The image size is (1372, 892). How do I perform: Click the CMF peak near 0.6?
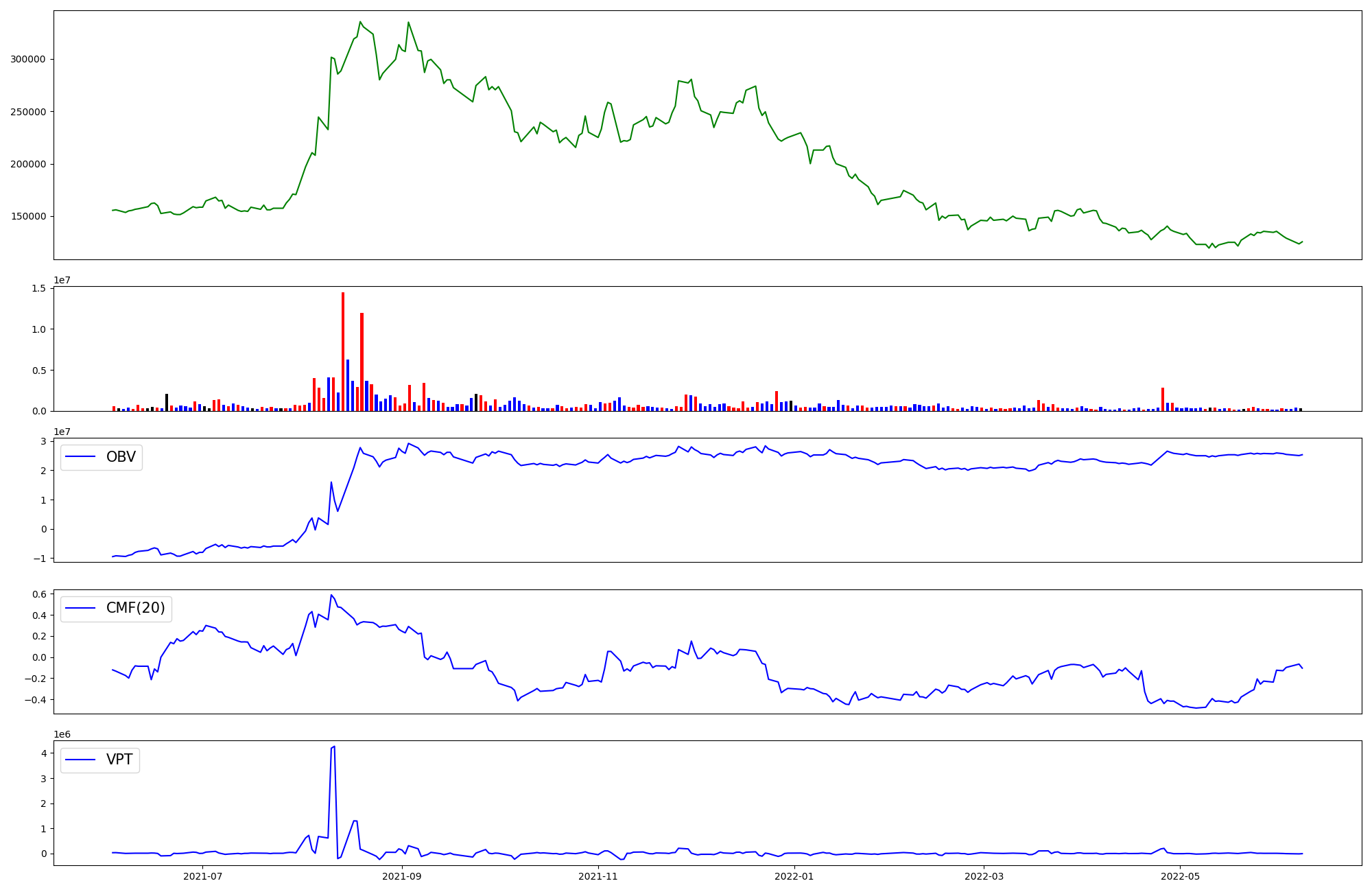tap(331, 595)
